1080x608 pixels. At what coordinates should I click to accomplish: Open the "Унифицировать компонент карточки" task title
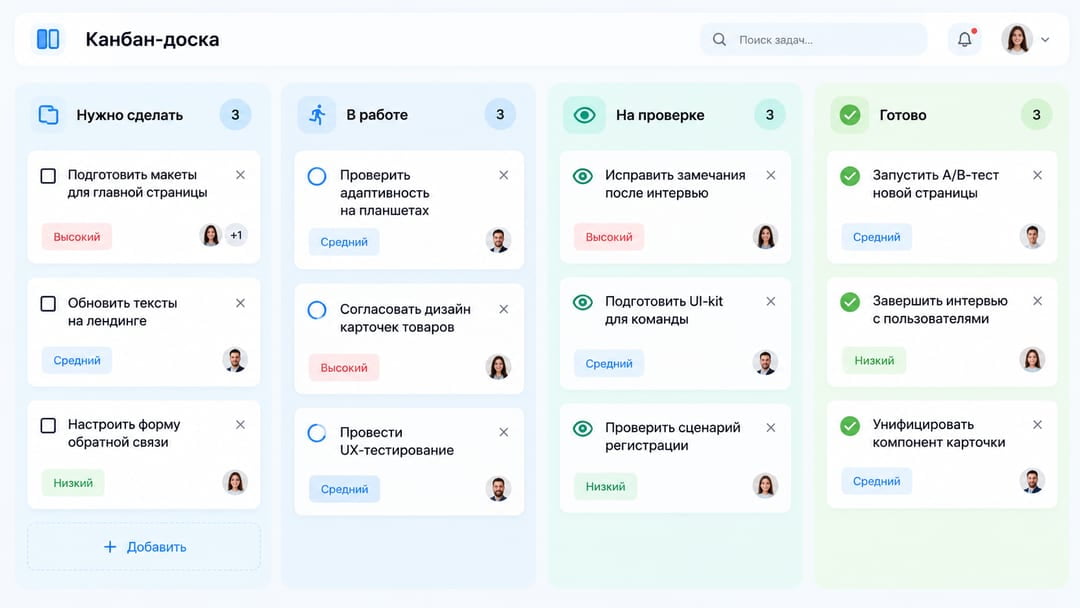pyautogui.click(x=939, y=434)
